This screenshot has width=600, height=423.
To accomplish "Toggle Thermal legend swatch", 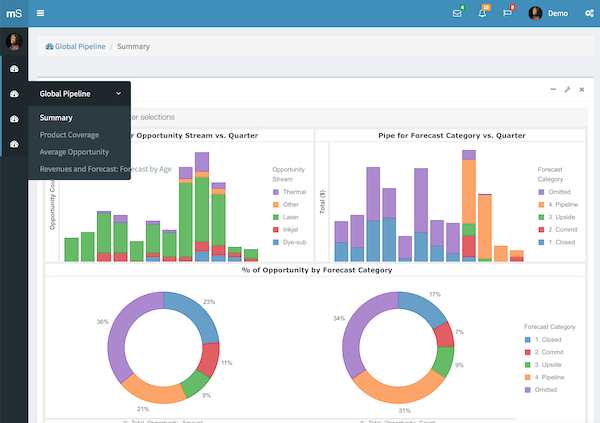I will [x=276, y=192].
